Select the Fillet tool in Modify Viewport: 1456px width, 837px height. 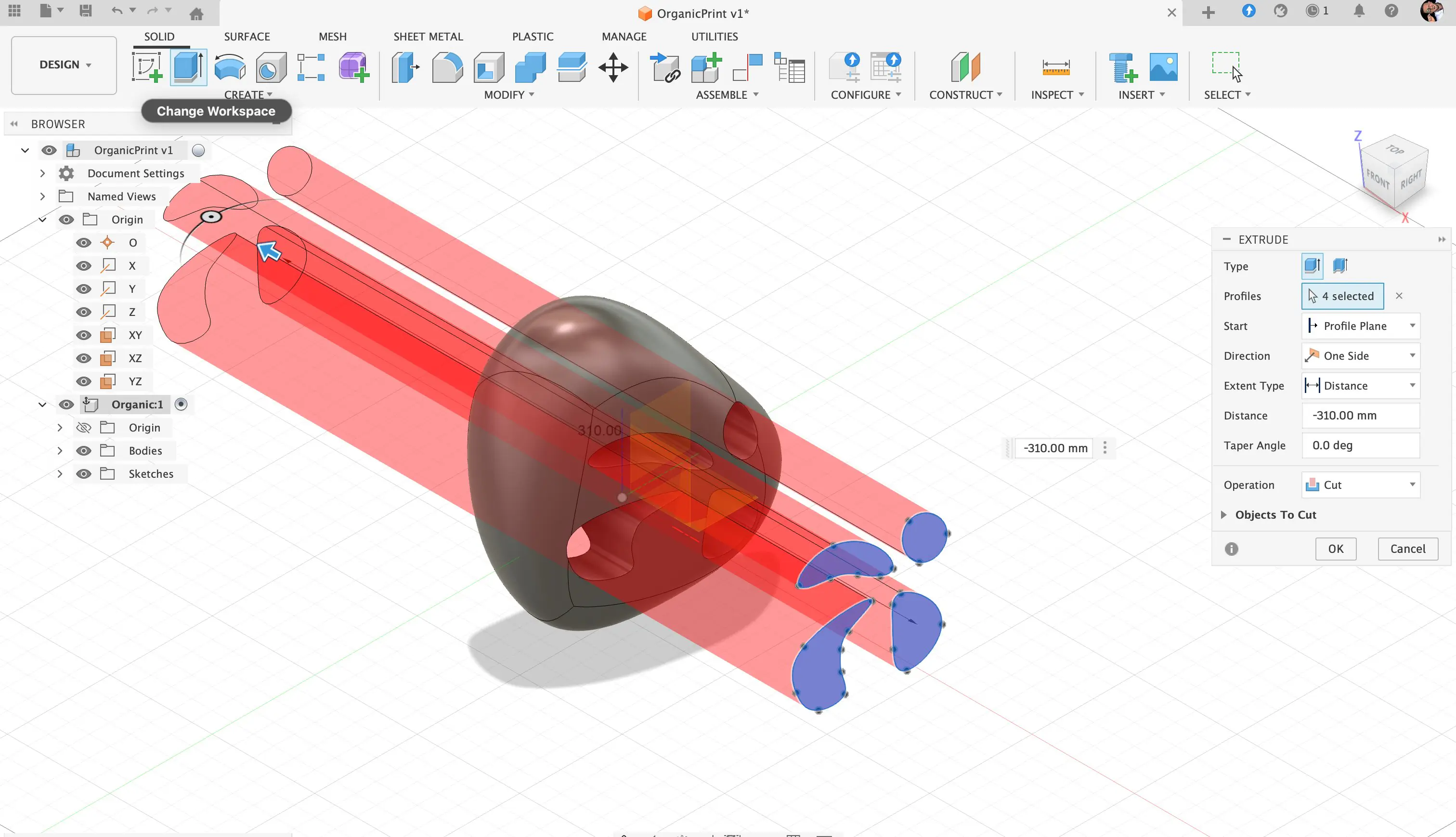[x=447, y=67]
